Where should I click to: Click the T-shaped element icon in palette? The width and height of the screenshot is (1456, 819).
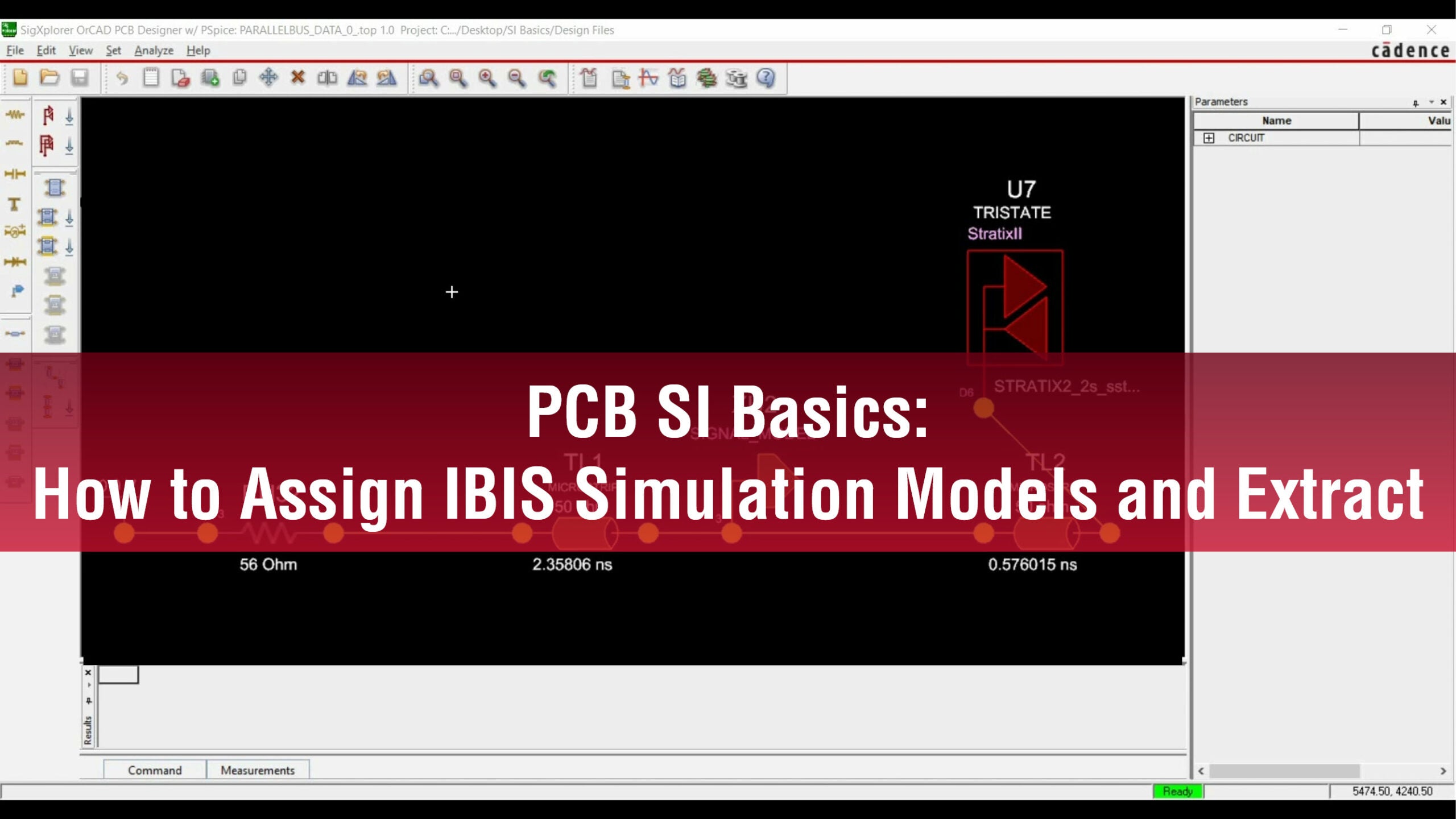[15, 204]
